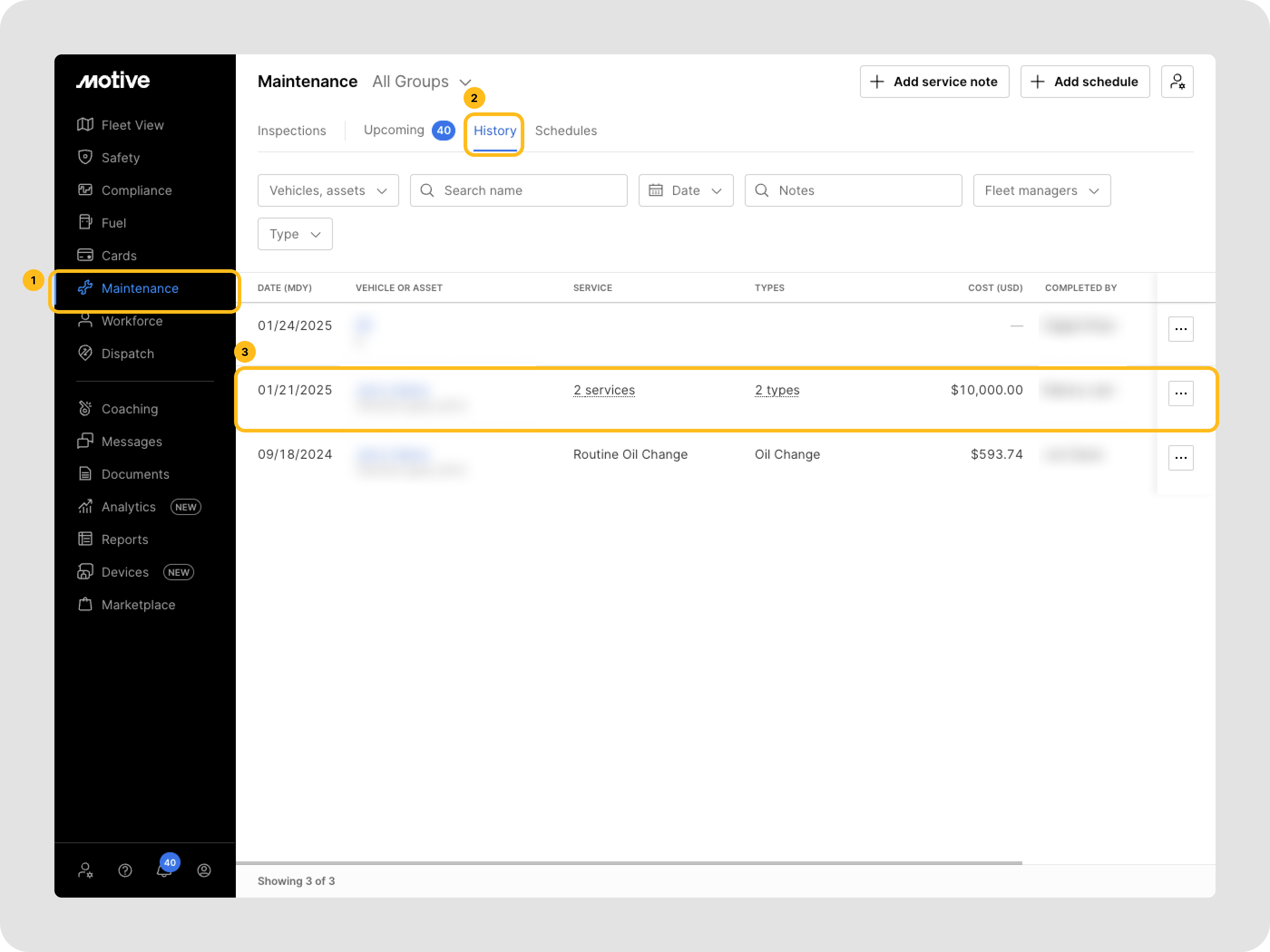The width and height of the screenshot is (1270, 952).
Task: Open the Vehicles, assets filter dropdown
Action: point(328,190)
